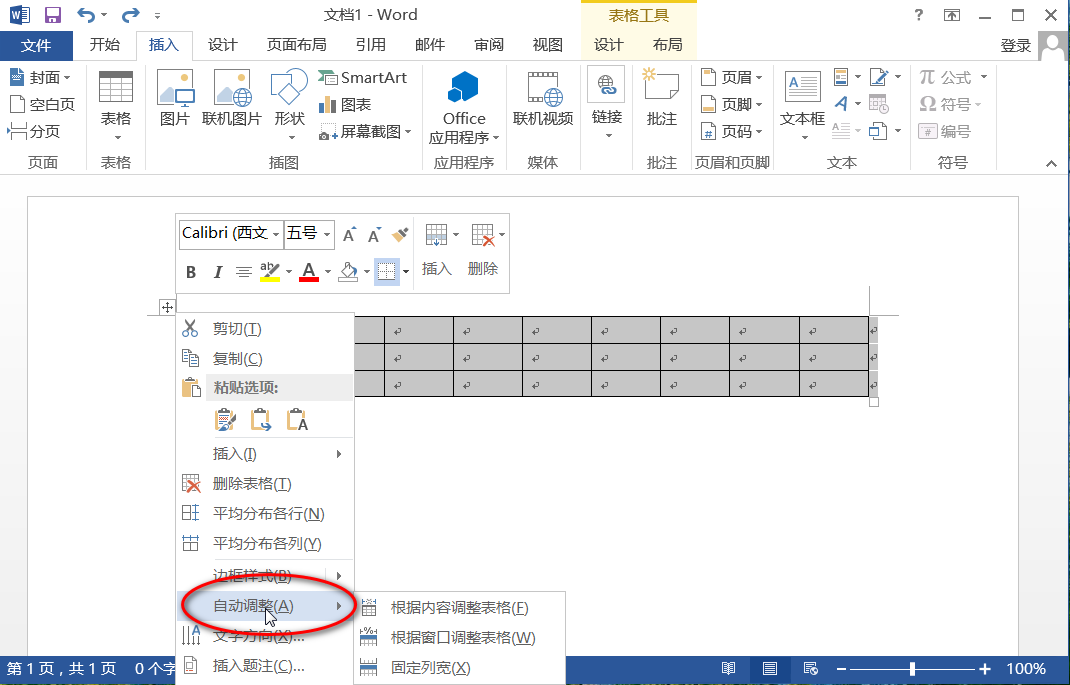This screenshot has height=685, width=1070.
Task: Choose 根据内容调整表格(F)
Action: pos(460,607)
